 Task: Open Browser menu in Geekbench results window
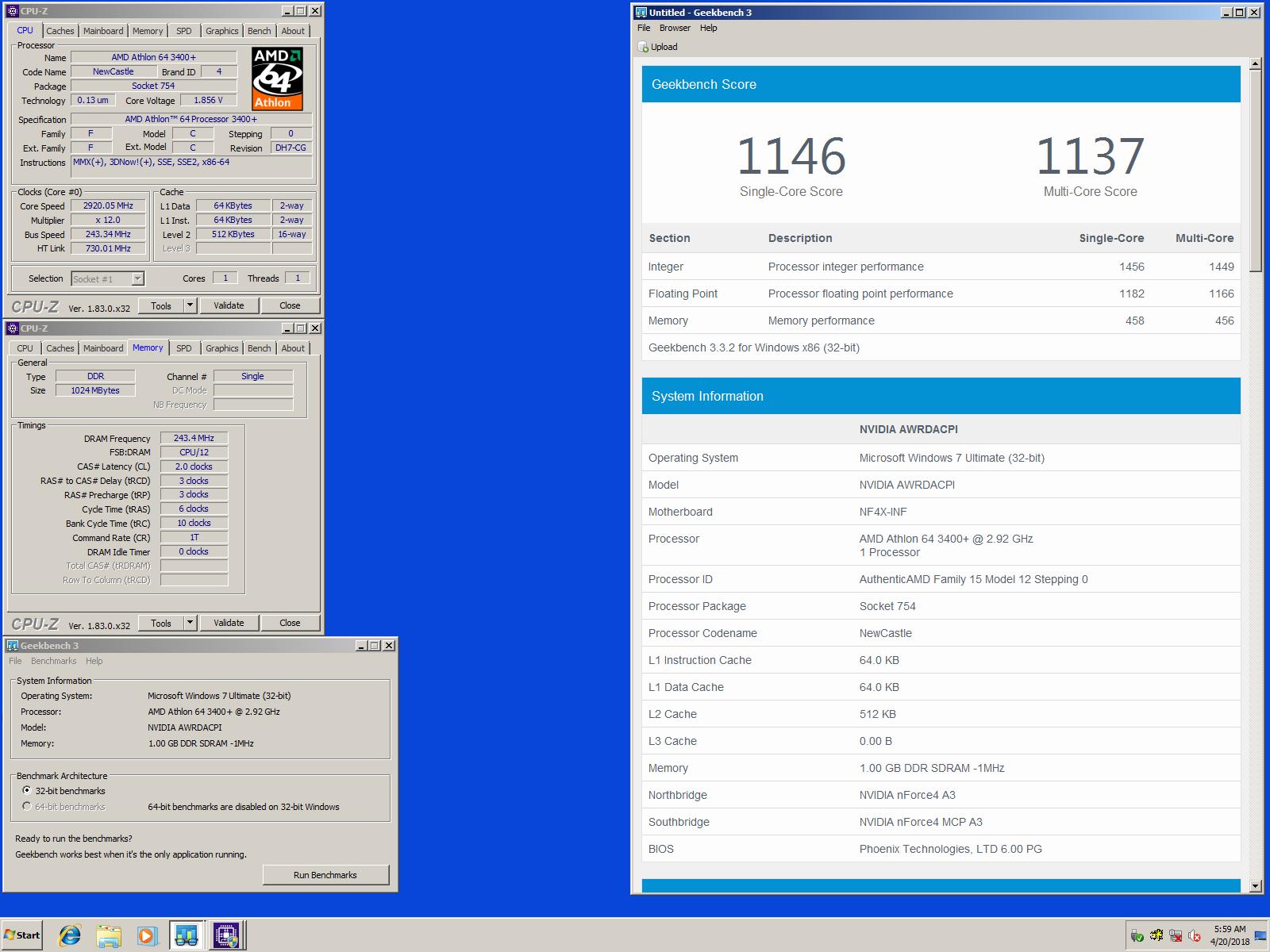tap(675, 28)
